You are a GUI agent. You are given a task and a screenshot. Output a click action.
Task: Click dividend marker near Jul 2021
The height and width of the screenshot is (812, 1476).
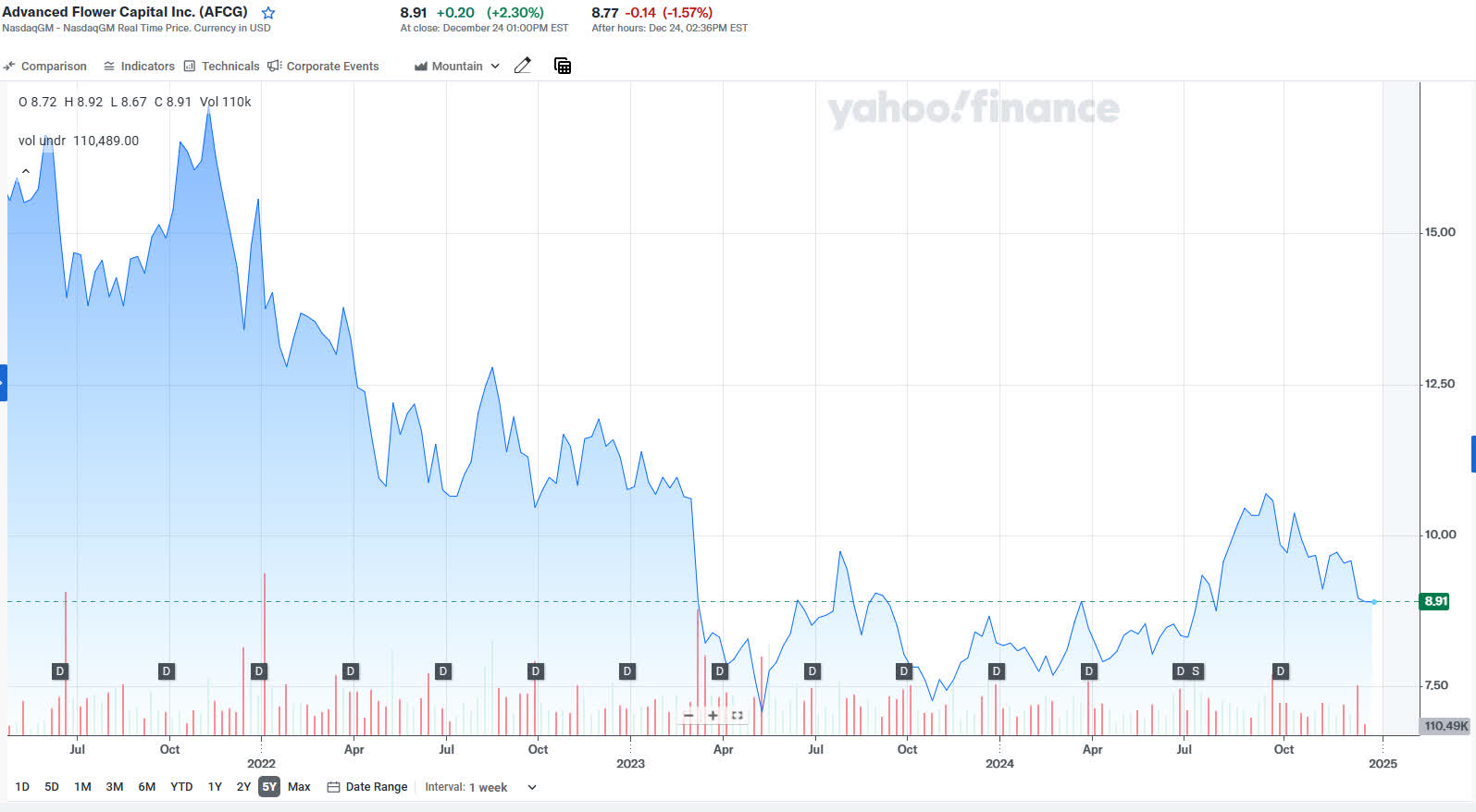60,671
